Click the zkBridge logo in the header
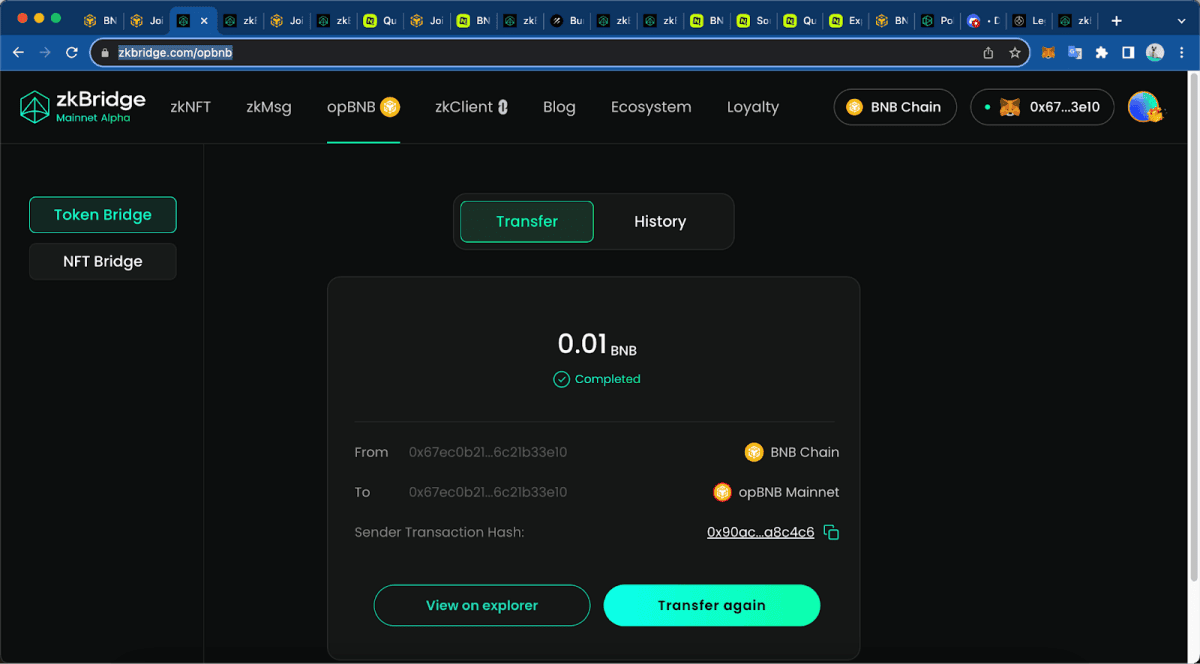The image size is (1200, 664). click(83, 107)
